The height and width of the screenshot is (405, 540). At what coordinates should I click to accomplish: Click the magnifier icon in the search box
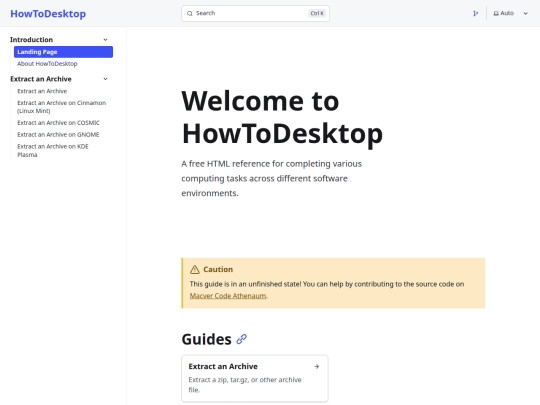click(x=190, y=13)
